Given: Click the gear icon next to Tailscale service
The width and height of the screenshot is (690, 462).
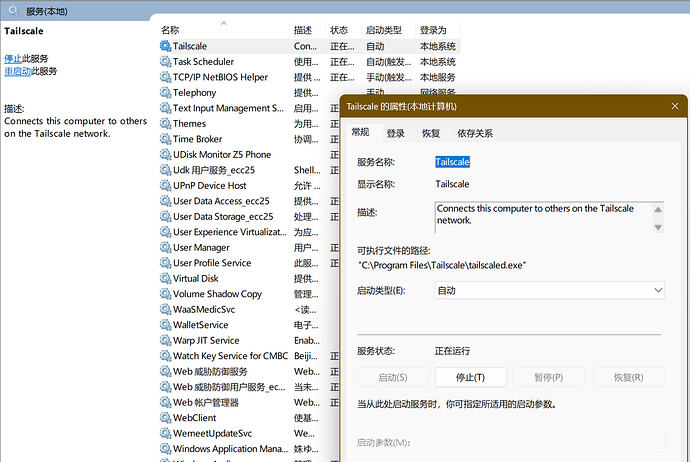Looking at the screenshot, I should point(165,46).
